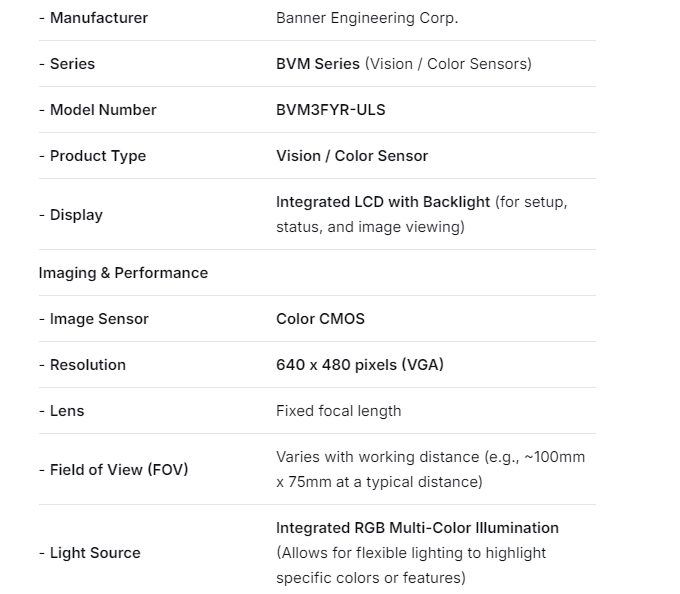Click the Model Number label
The width and height of the screenshot is (680, 594).
[x=103, y=110]
